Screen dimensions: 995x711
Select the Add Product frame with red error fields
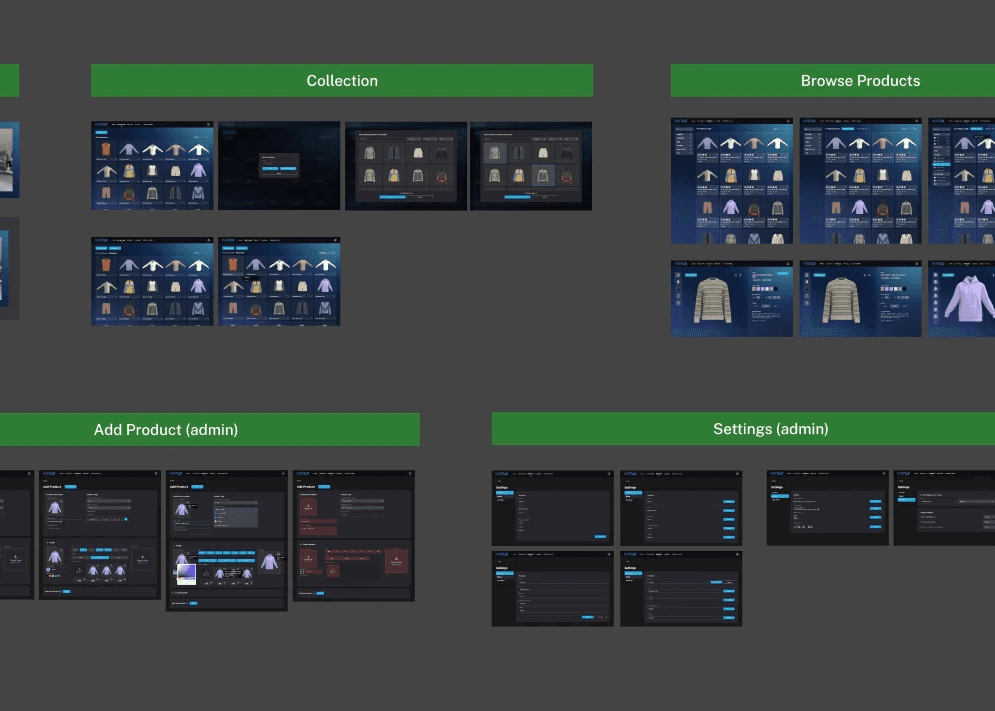353,536
